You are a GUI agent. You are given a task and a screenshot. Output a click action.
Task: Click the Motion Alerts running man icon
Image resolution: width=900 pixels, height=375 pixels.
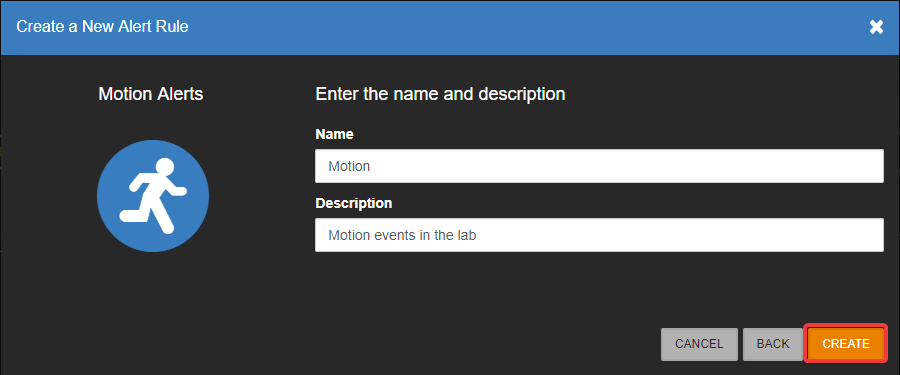point(153,196)
